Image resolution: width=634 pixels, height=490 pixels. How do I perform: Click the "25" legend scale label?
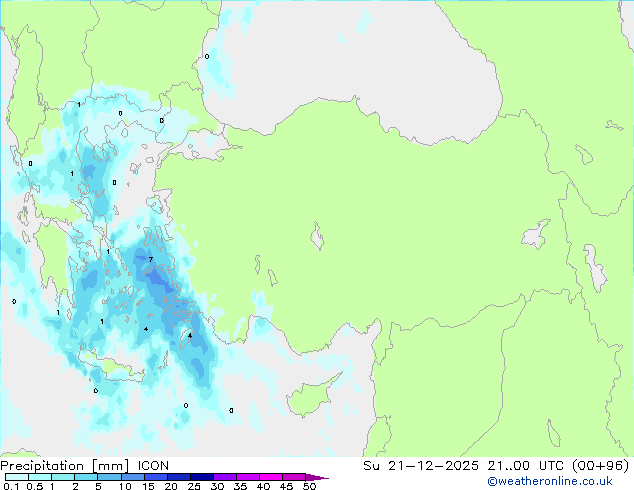[194, 486]
